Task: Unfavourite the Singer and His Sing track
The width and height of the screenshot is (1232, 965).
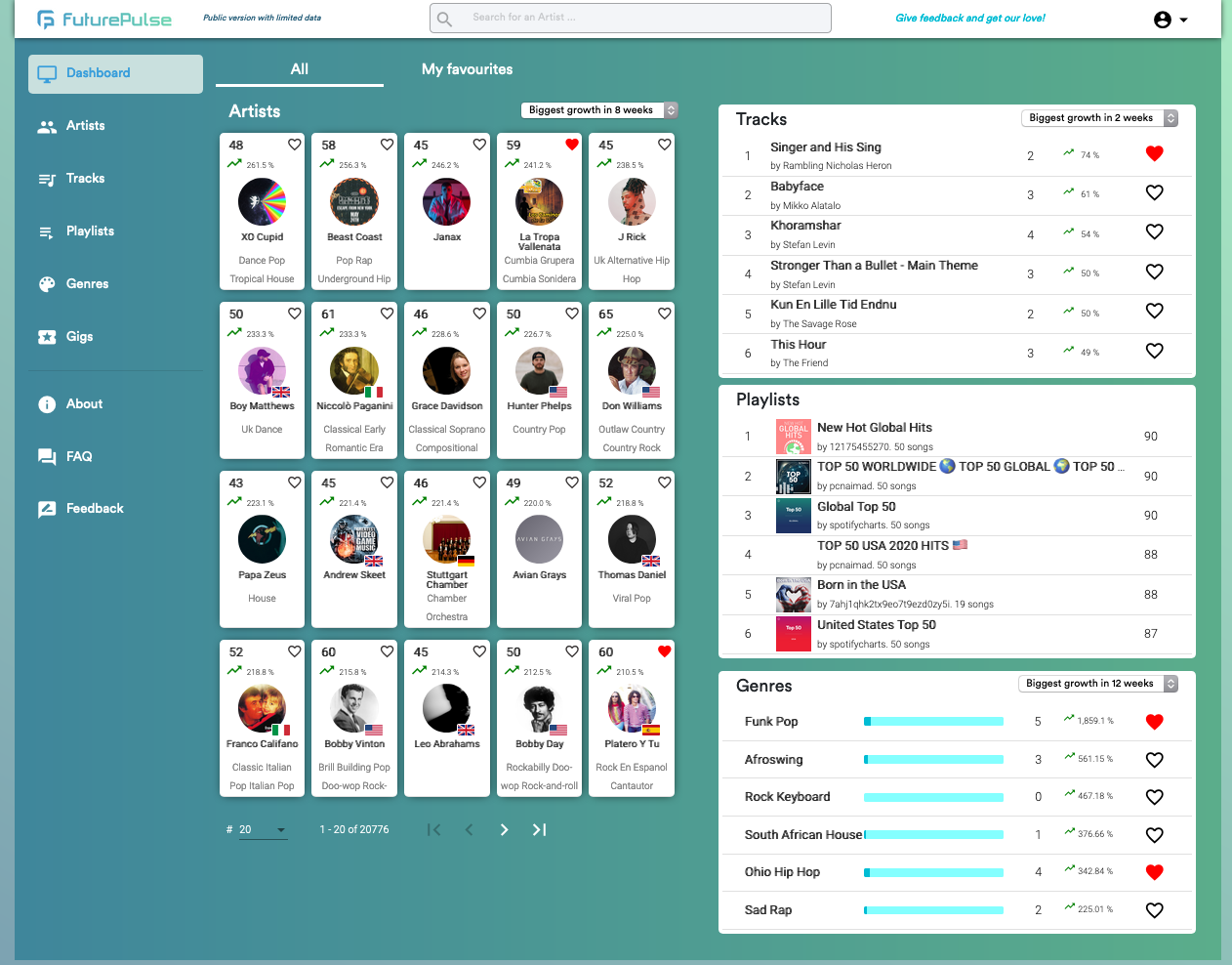Action: [1154, 153]
